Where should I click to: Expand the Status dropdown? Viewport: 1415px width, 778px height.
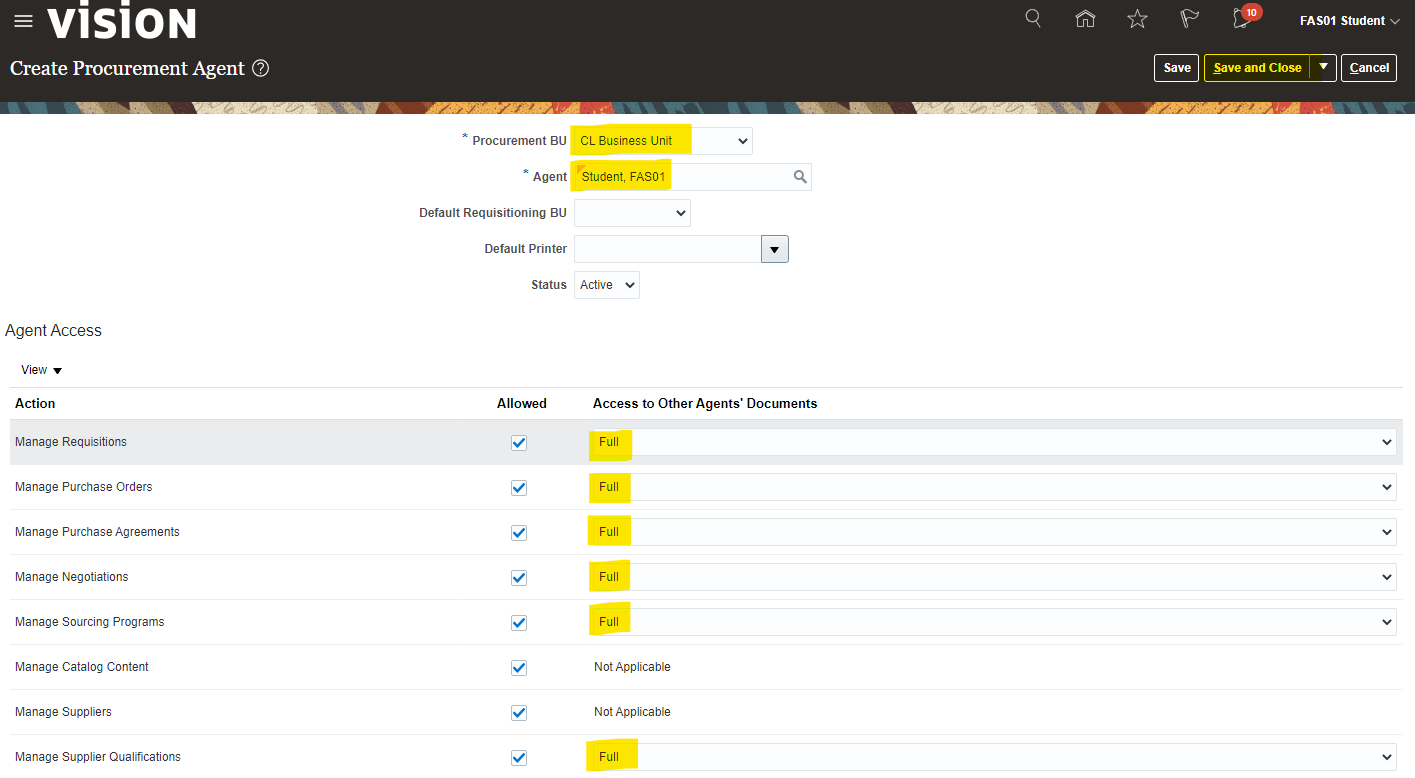pyautogui.click(x=607, y=285)
